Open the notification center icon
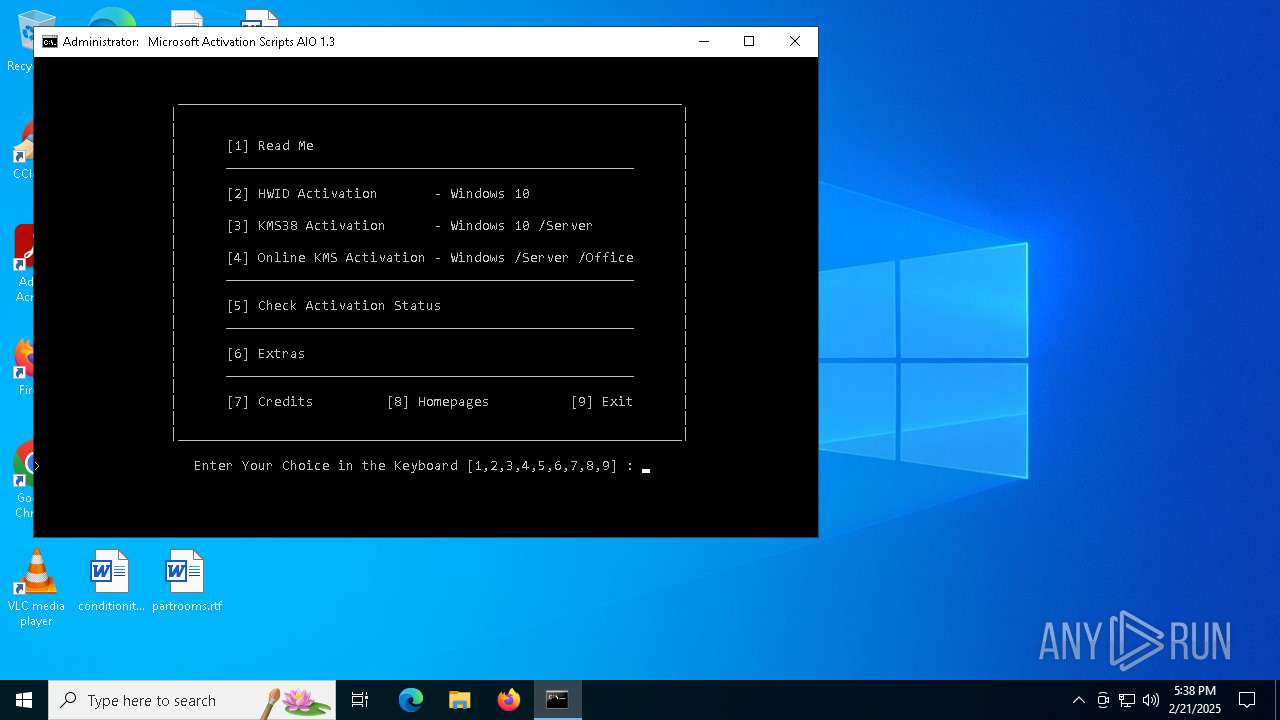This screenshot has height=720, width=1280. coord(1247,700)
